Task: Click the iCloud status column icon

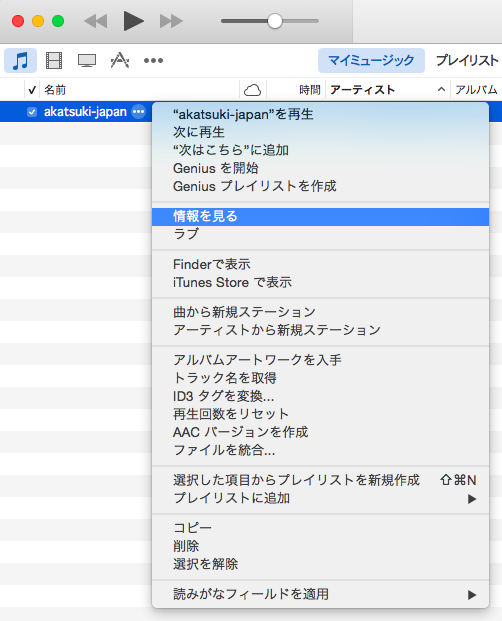Action: [x=253, y=90]
